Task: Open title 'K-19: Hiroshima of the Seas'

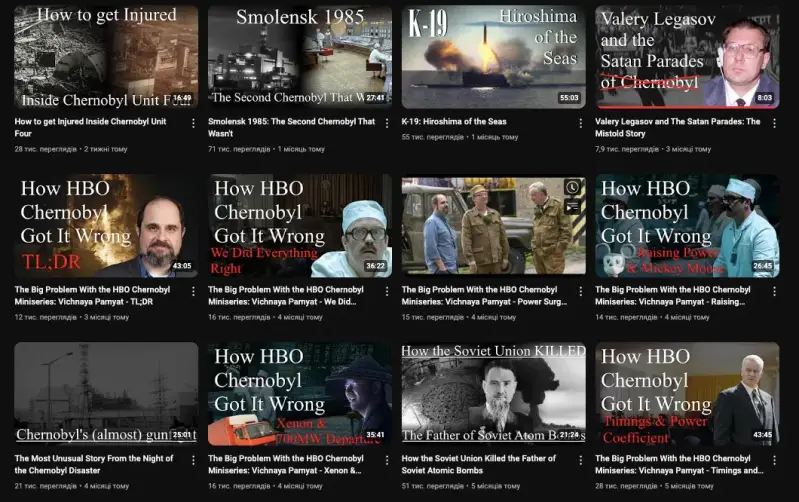Action: pyautogui.click(x=454, y=121)
